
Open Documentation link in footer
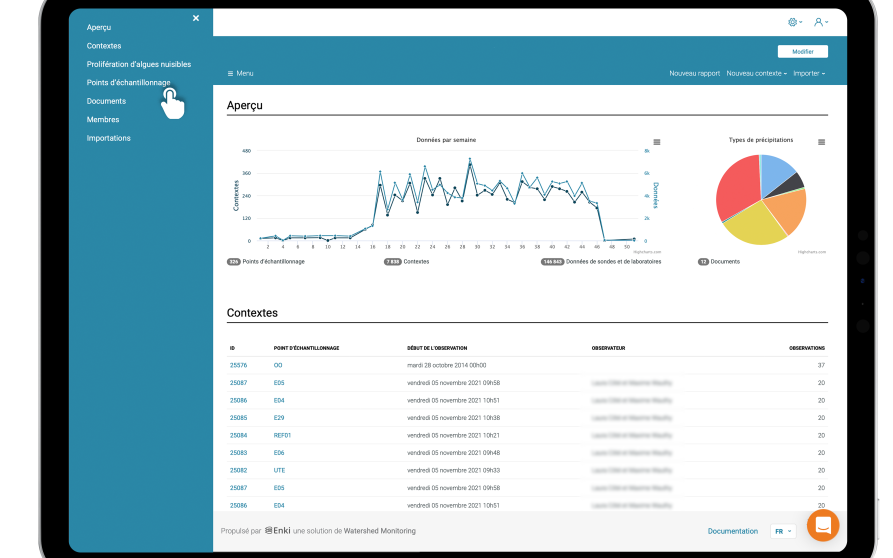(732, 531)
